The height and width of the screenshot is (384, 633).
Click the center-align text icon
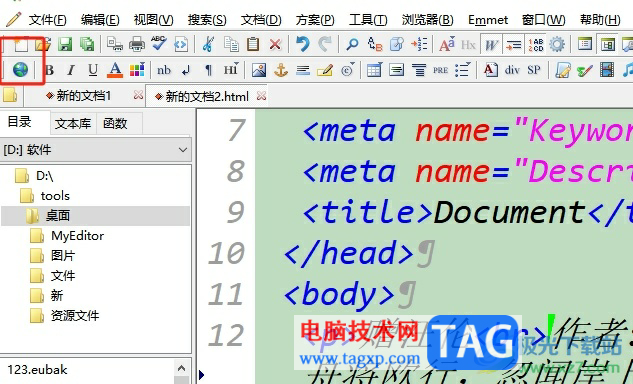point(419,70)
